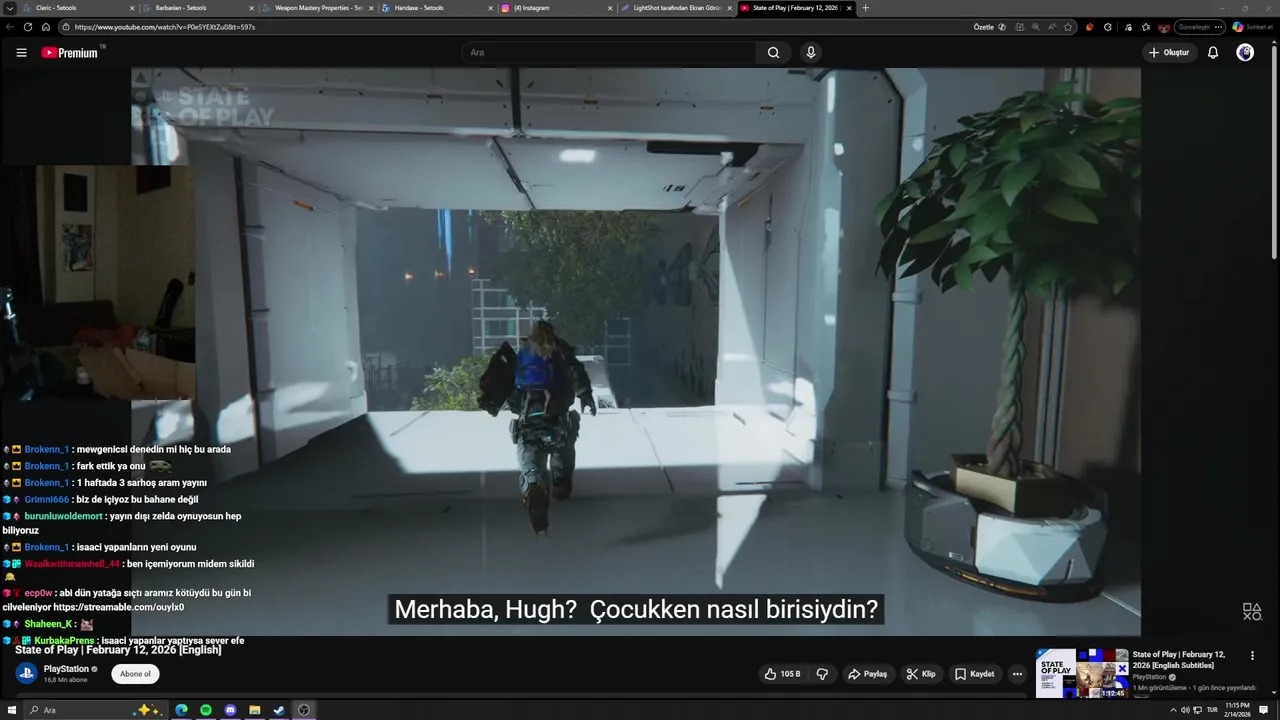Open the volume speaker icon in system tray
Screen dimensions: 1280x720
click(1185, 710)
